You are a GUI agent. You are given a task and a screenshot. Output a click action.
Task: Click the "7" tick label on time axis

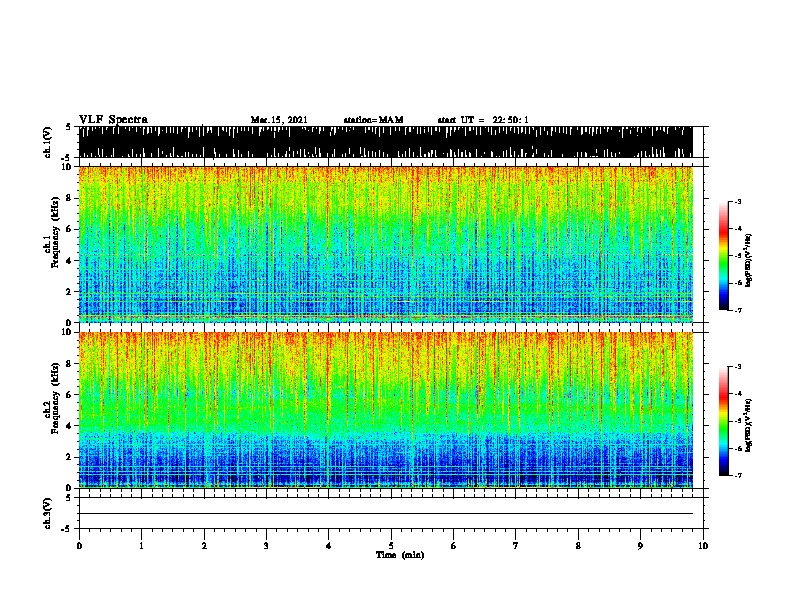[x=516, y=546]
